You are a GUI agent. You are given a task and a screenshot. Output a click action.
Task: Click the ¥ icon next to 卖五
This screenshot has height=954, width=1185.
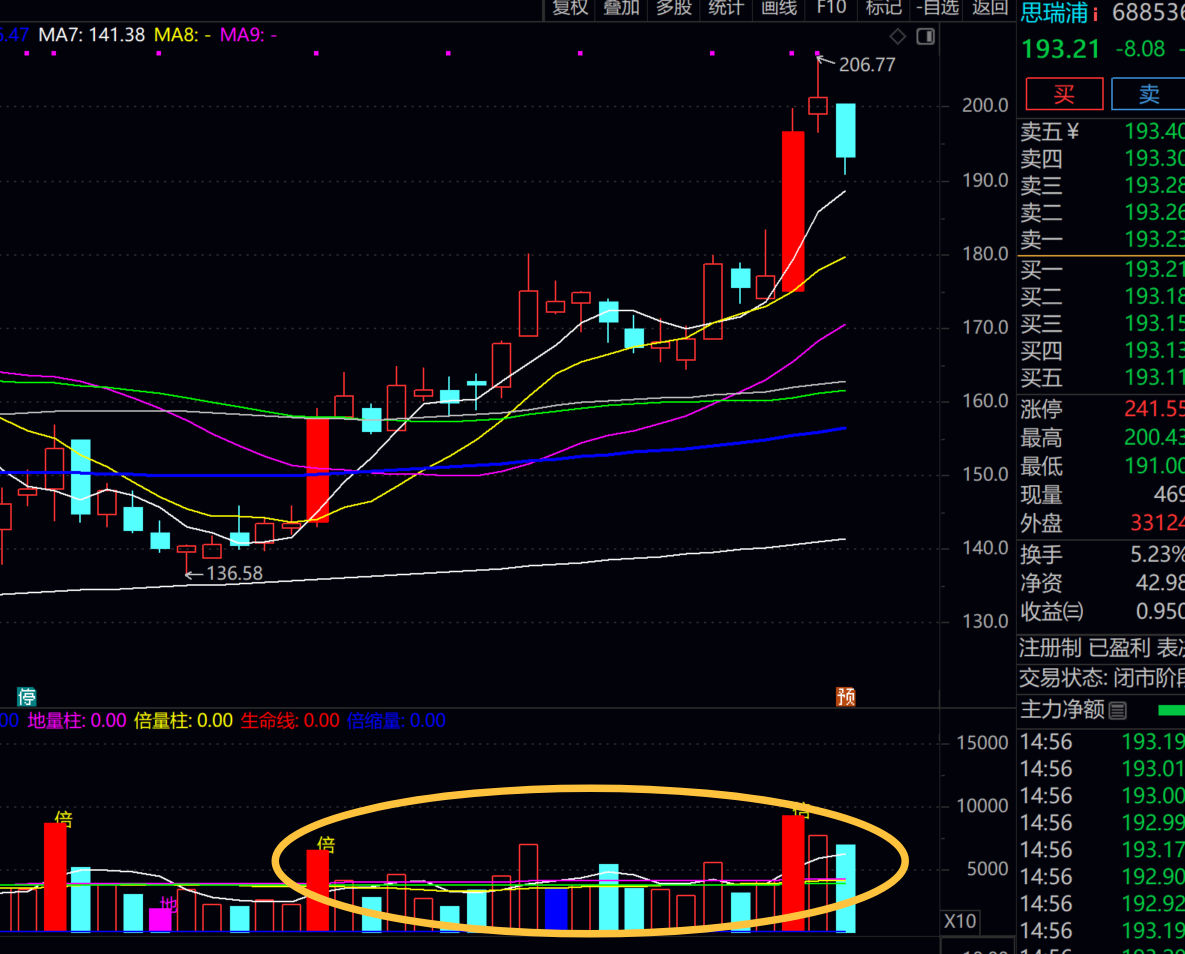(x=1073, y=132)
